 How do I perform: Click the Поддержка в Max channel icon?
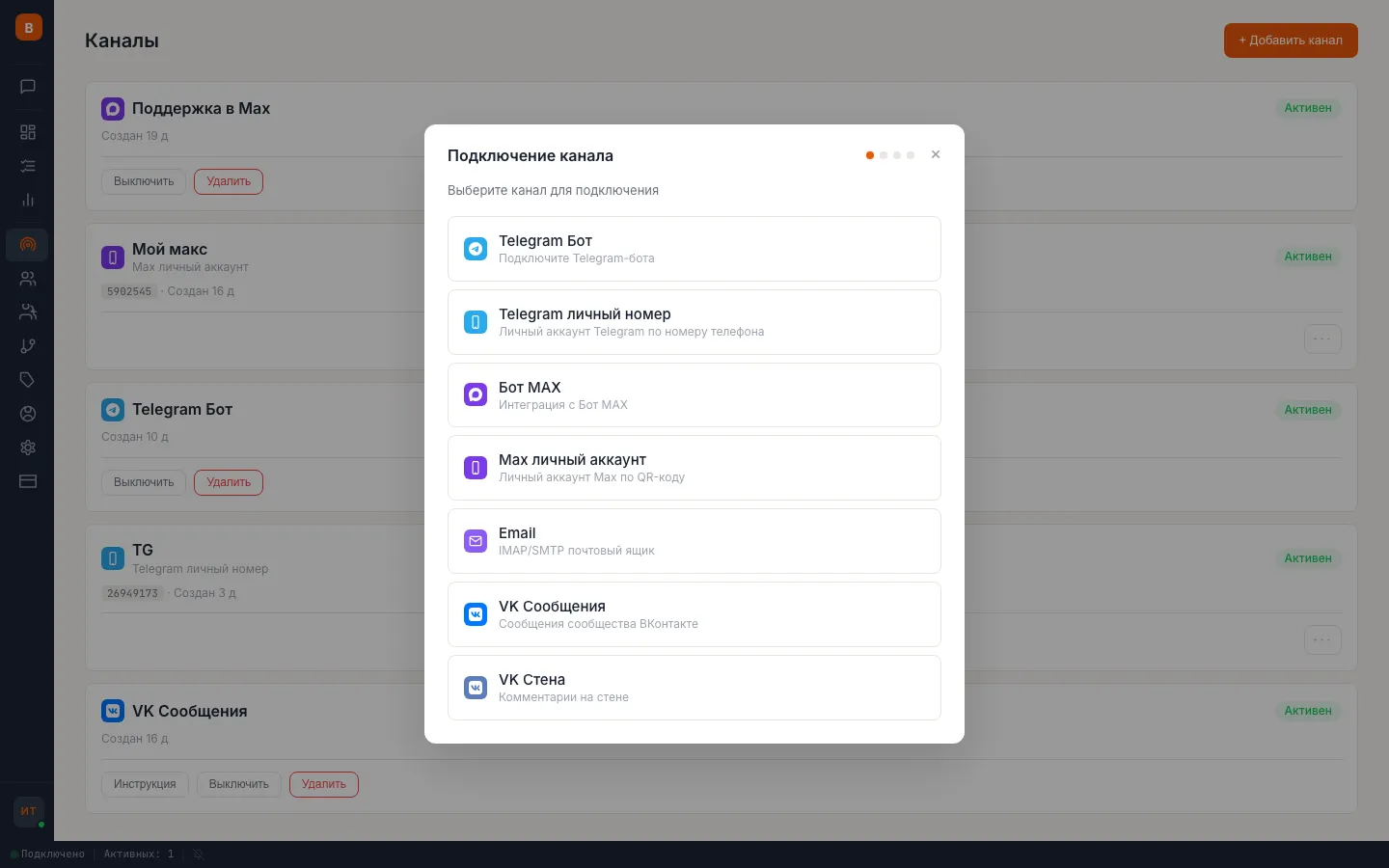pos(113,109)
